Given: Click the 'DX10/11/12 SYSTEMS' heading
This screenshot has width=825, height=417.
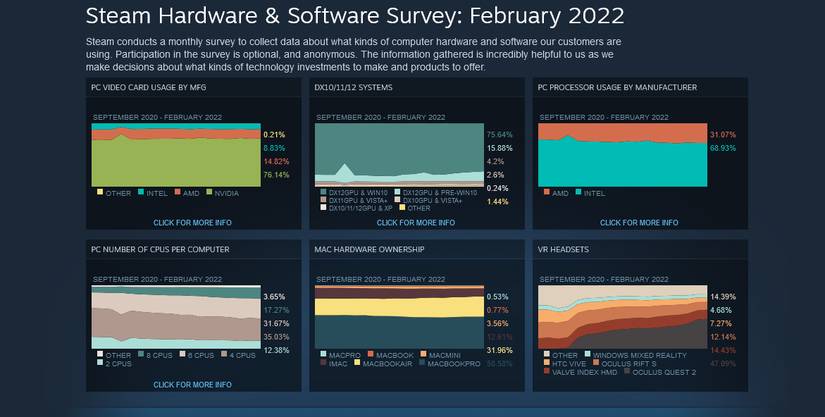Looking at the screenshot, I should click(x=353, y=87).
